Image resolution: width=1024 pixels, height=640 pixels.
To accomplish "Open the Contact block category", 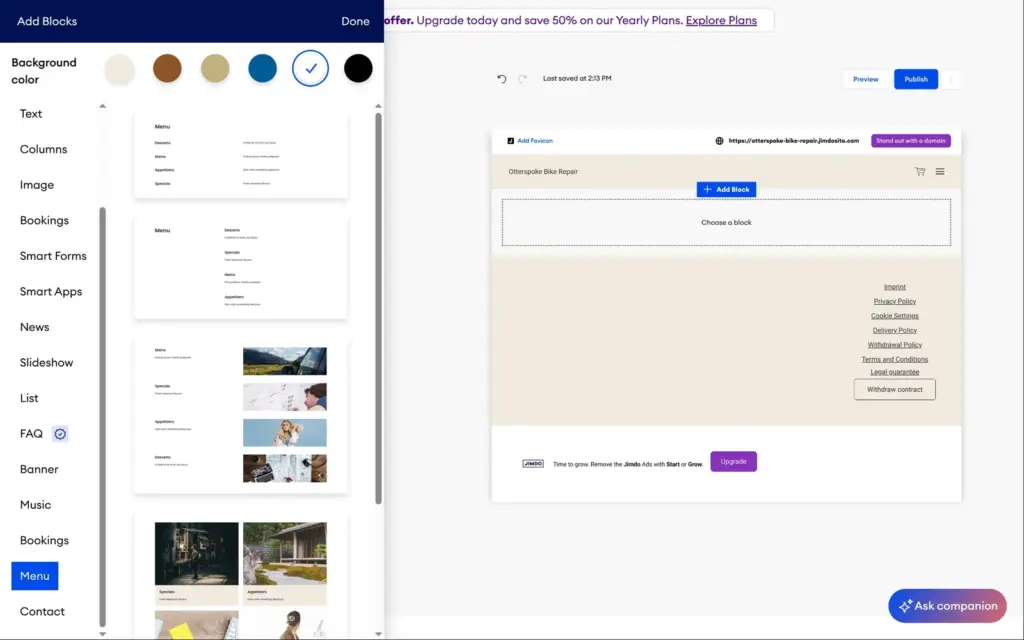I will click(42, 612).
